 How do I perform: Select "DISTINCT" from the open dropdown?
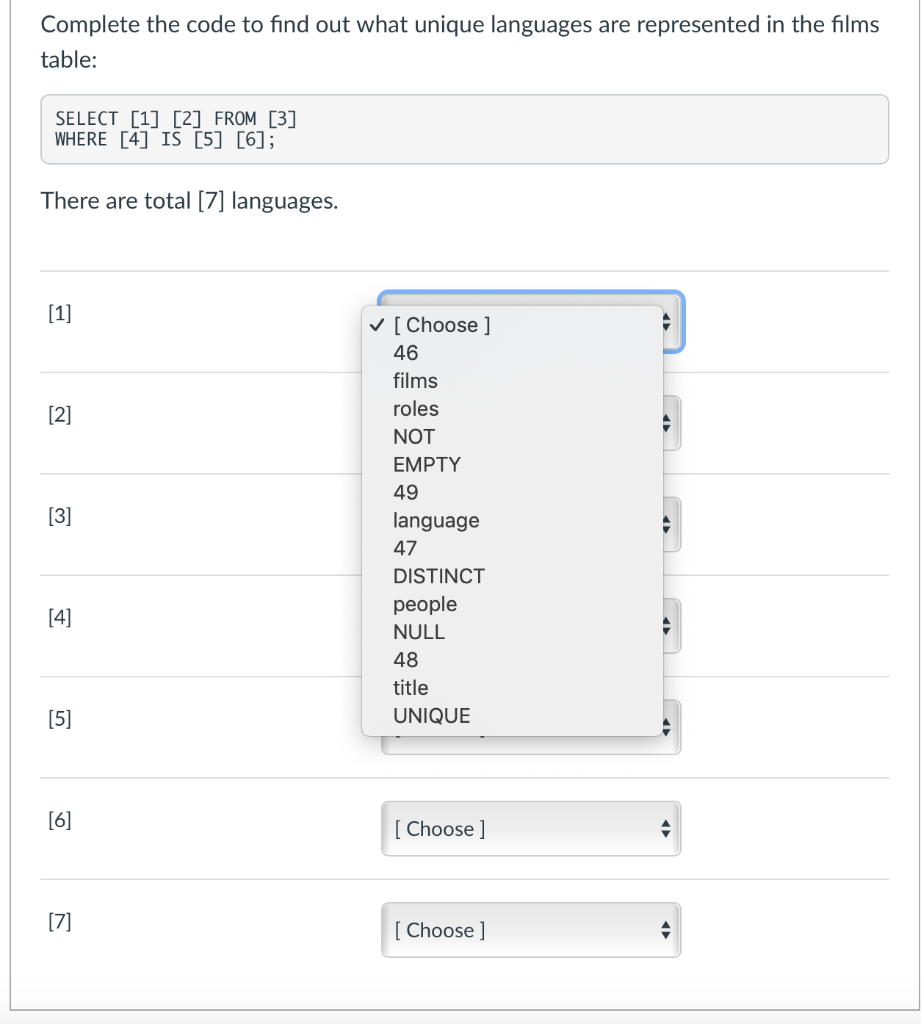(439, 576)
